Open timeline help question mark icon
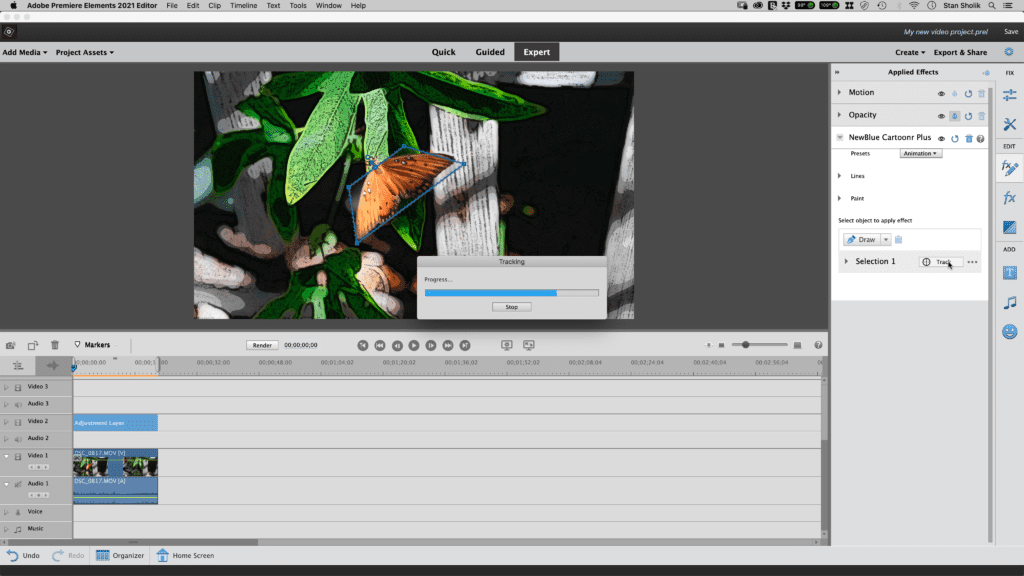1024x576 pixels. point(818,345)
